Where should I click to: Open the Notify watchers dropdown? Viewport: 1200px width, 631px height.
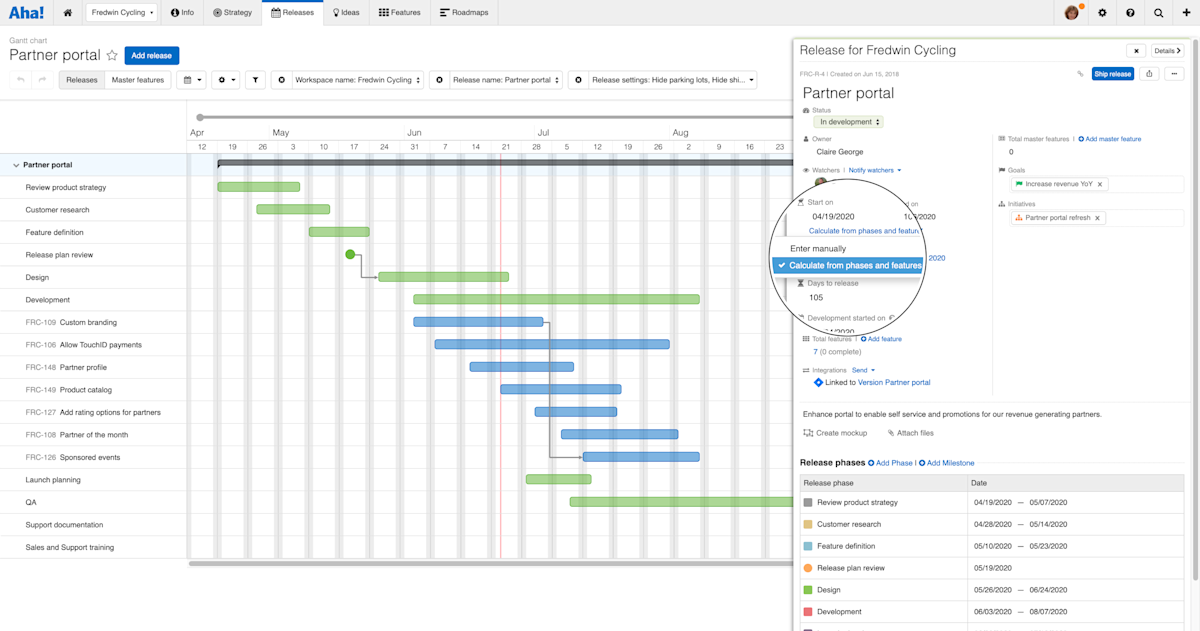(875, 170)
